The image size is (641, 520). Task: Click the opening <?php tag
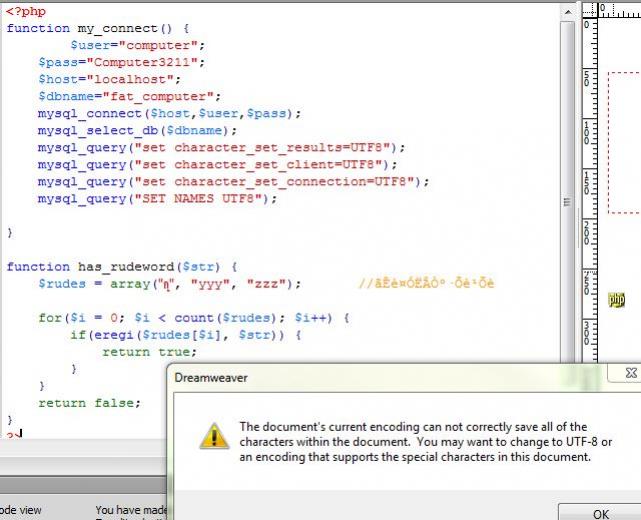25,11
